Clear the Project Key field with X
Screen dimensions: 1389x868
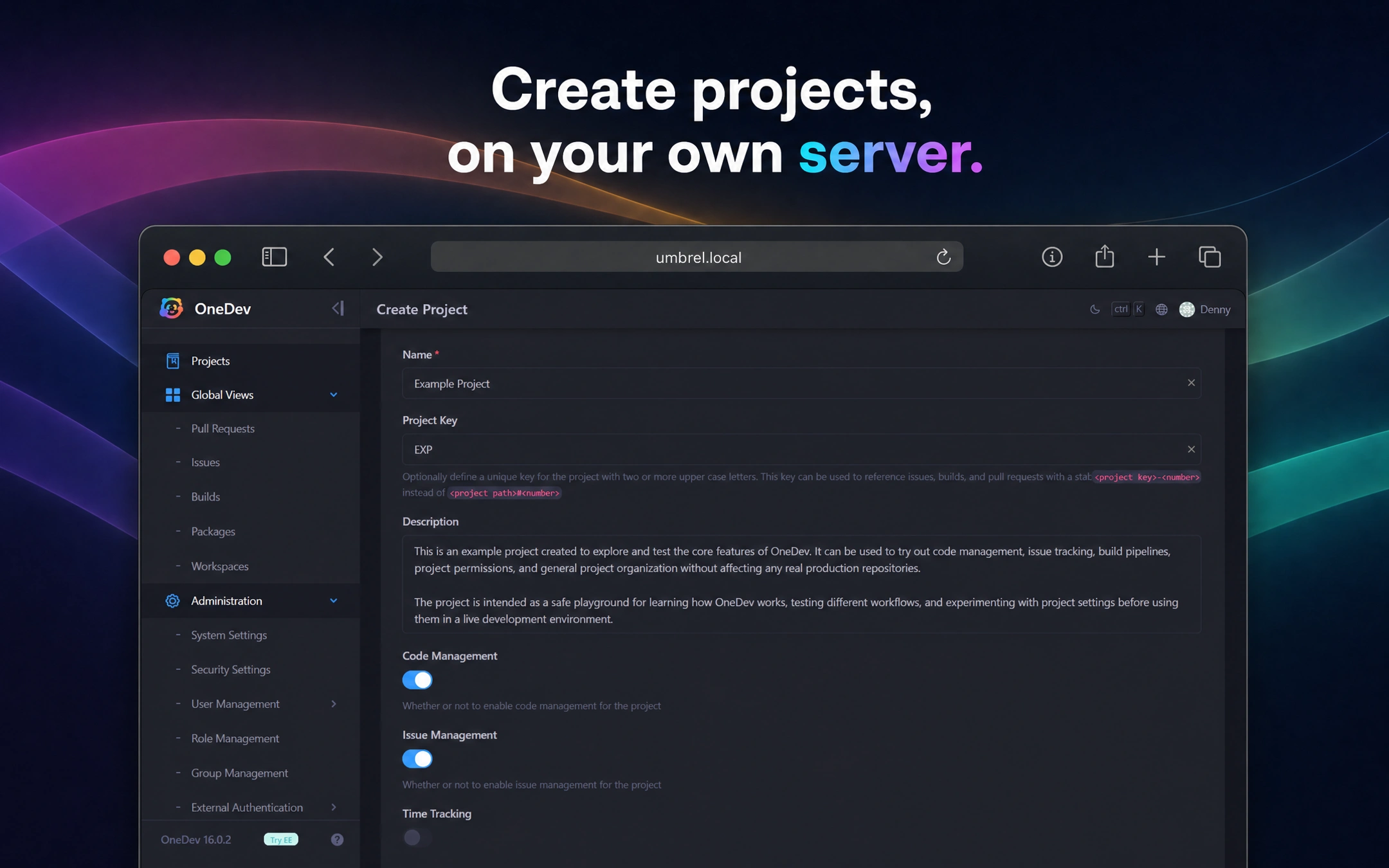[1191, 449]
